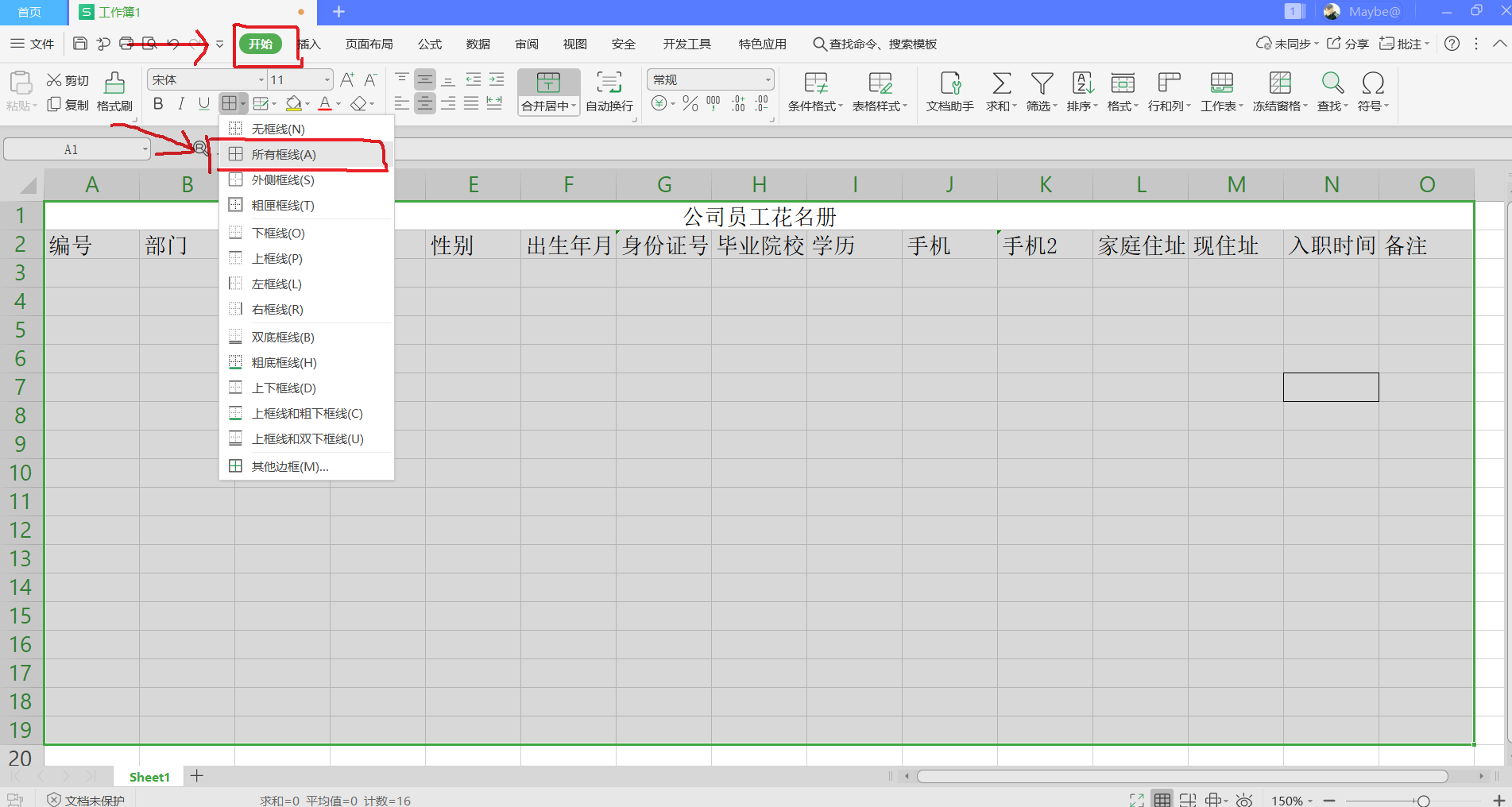1512x807 pixels.
Task: Choose All Borders (所有框线) from border menu
Action: (x=307, y=155)
